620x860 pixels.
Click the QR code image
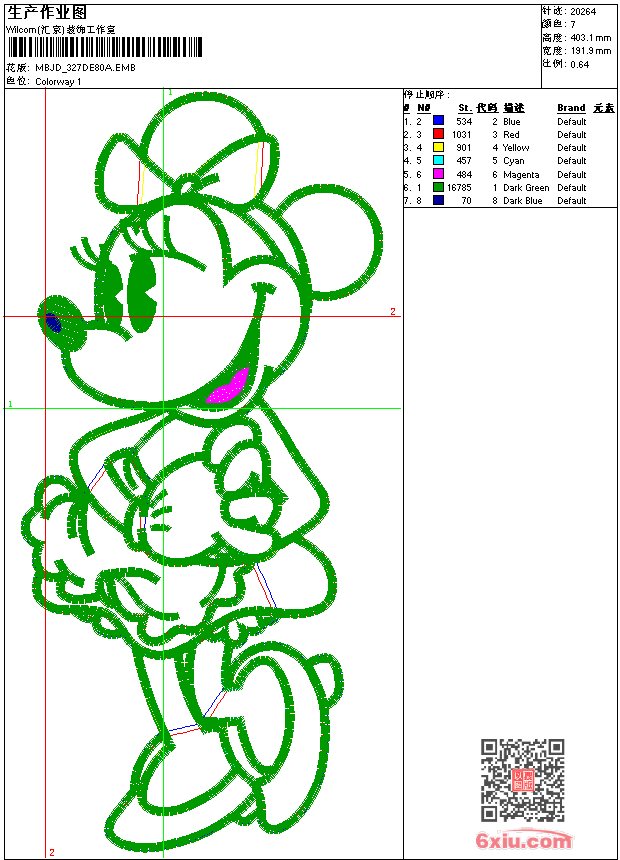(522, 780)
